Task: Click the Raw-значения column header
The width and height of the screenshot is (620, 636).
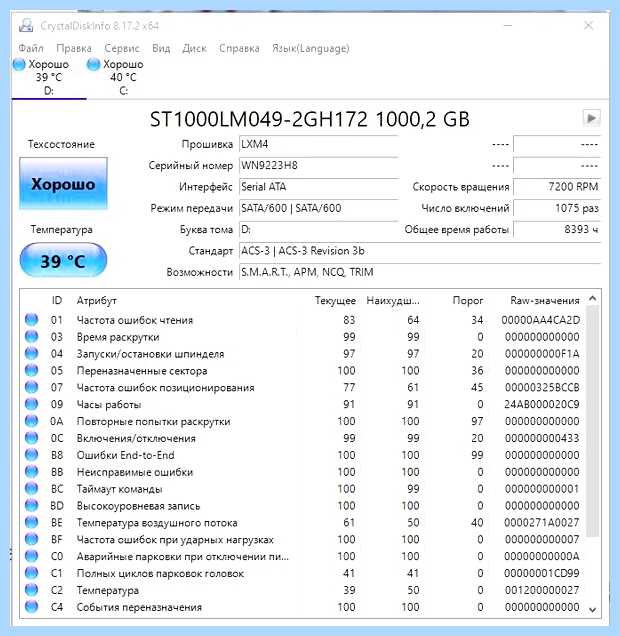Action: (545, 301)
